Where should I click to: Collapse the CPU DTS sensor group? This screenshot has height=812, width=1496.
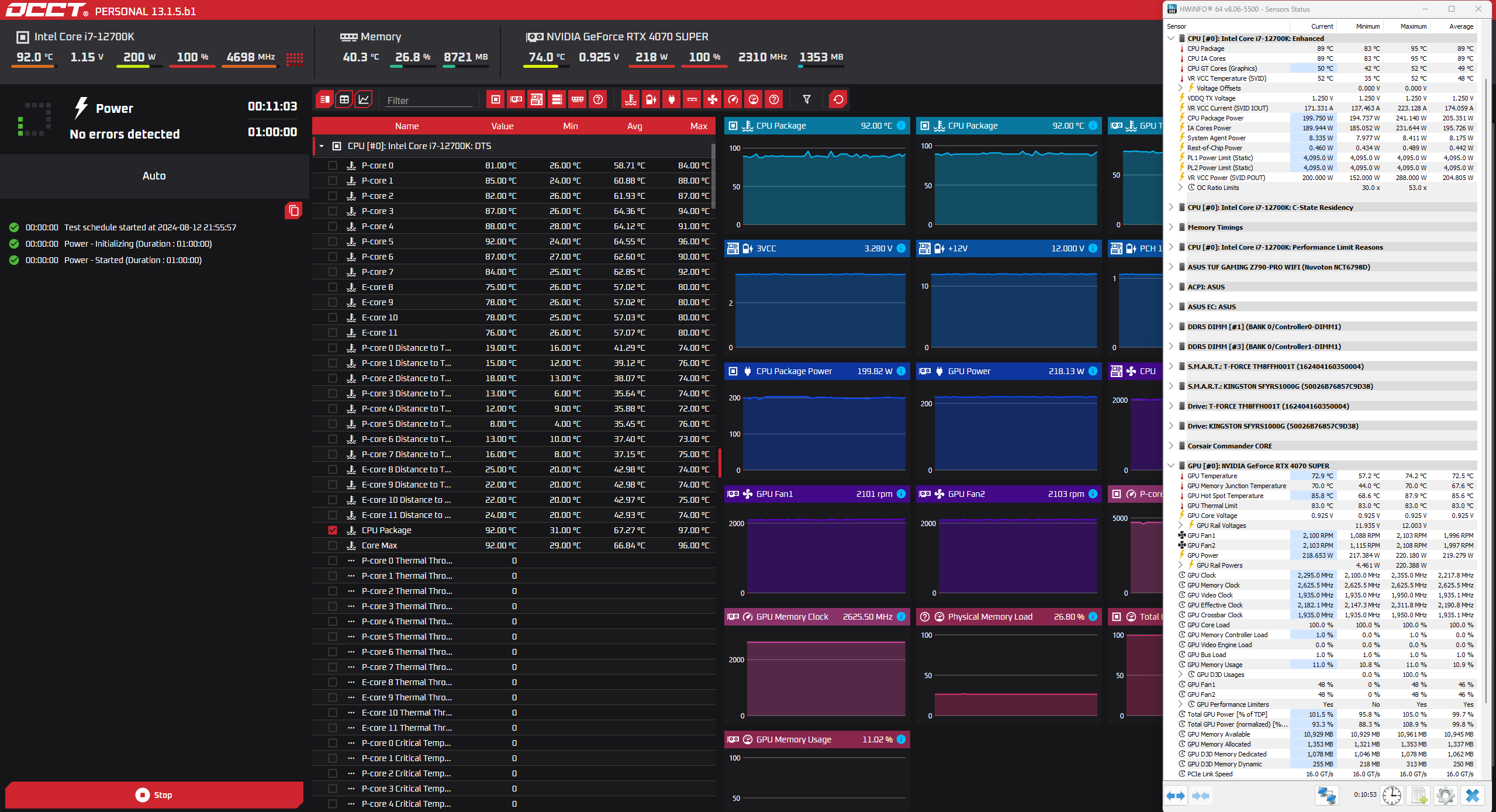322,146
